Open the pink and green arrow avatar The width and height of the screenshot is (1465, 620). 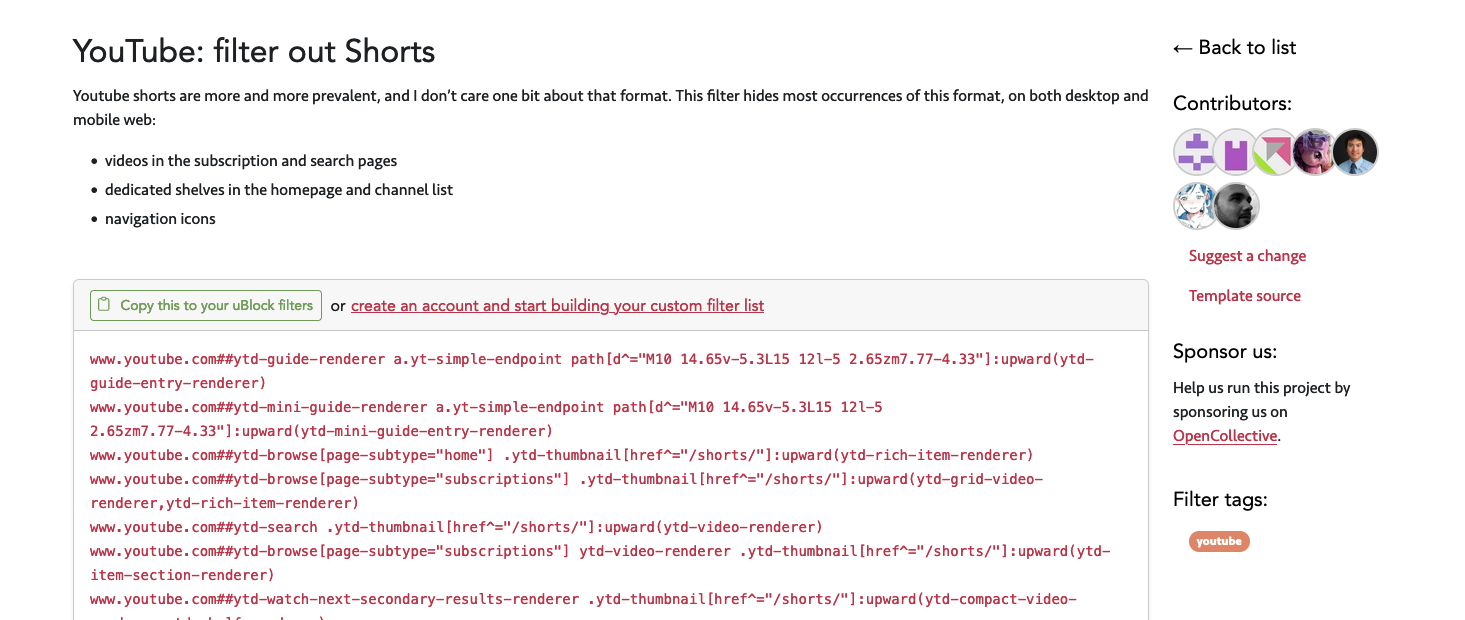(1276, 152)
